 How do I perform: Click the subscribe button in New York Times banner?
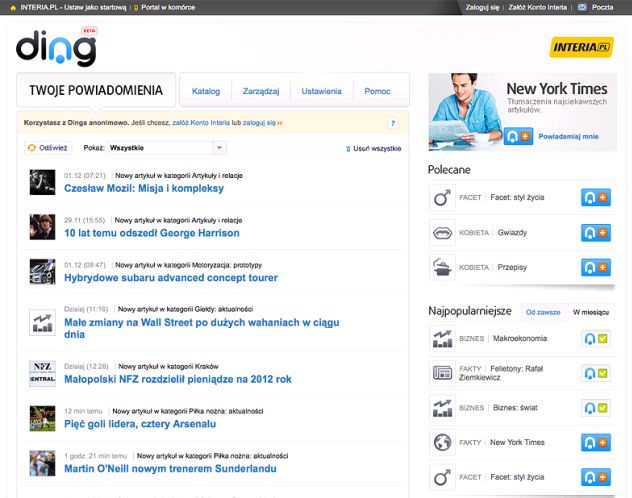[518, 137]
